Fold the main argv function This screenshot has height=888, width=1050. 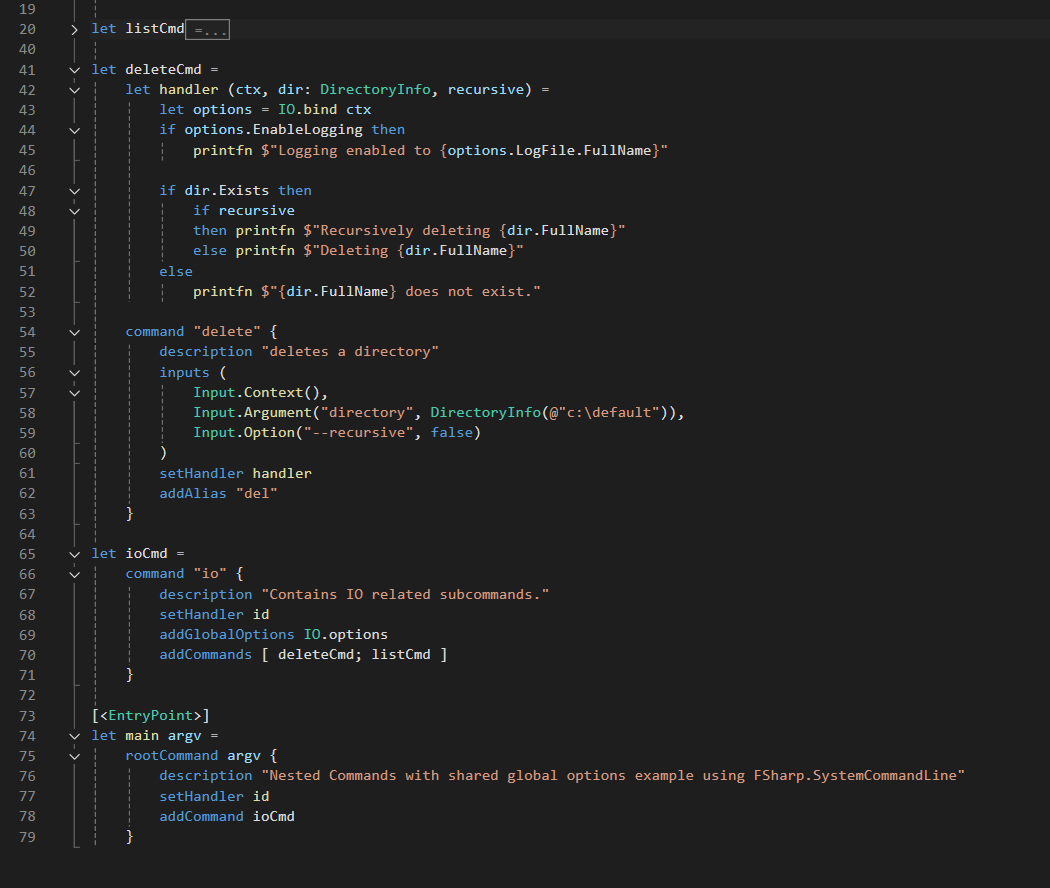pos(74,736)
